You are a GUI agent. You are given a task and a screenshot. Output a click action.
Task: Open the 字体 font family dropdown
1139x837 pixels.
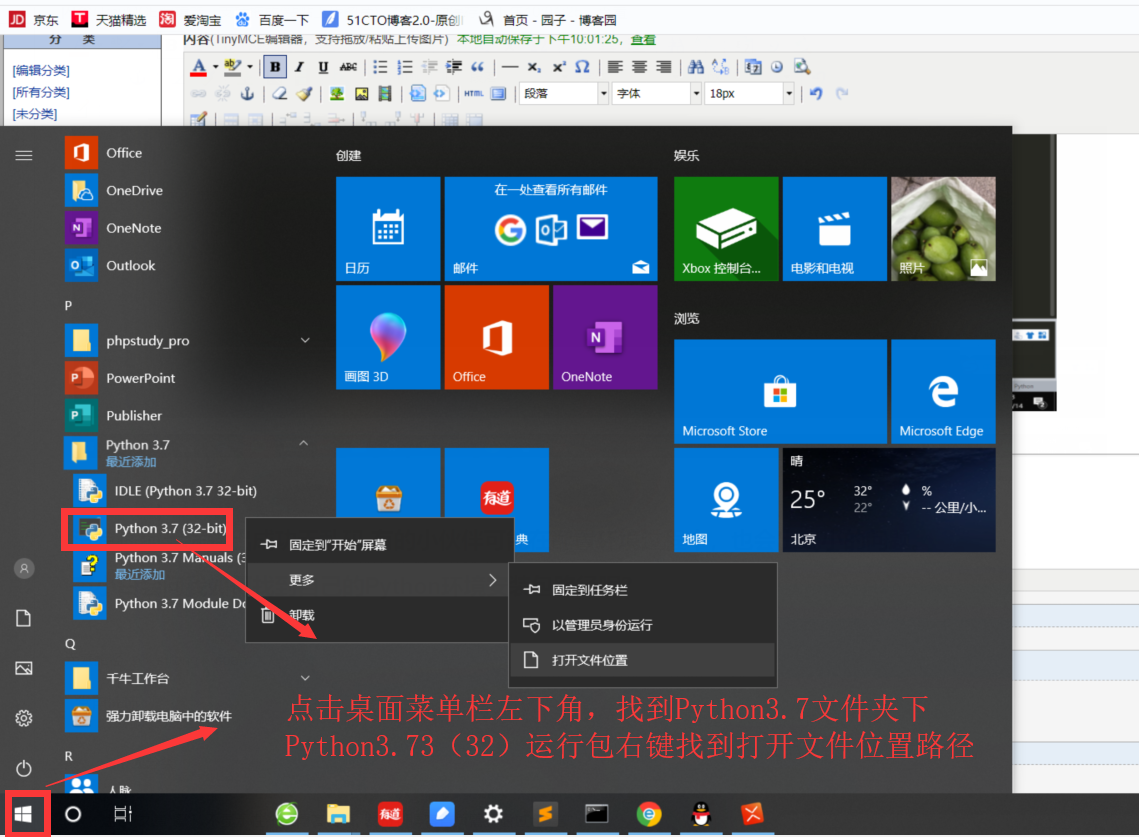pyautogui.click(x=656, y=93)
